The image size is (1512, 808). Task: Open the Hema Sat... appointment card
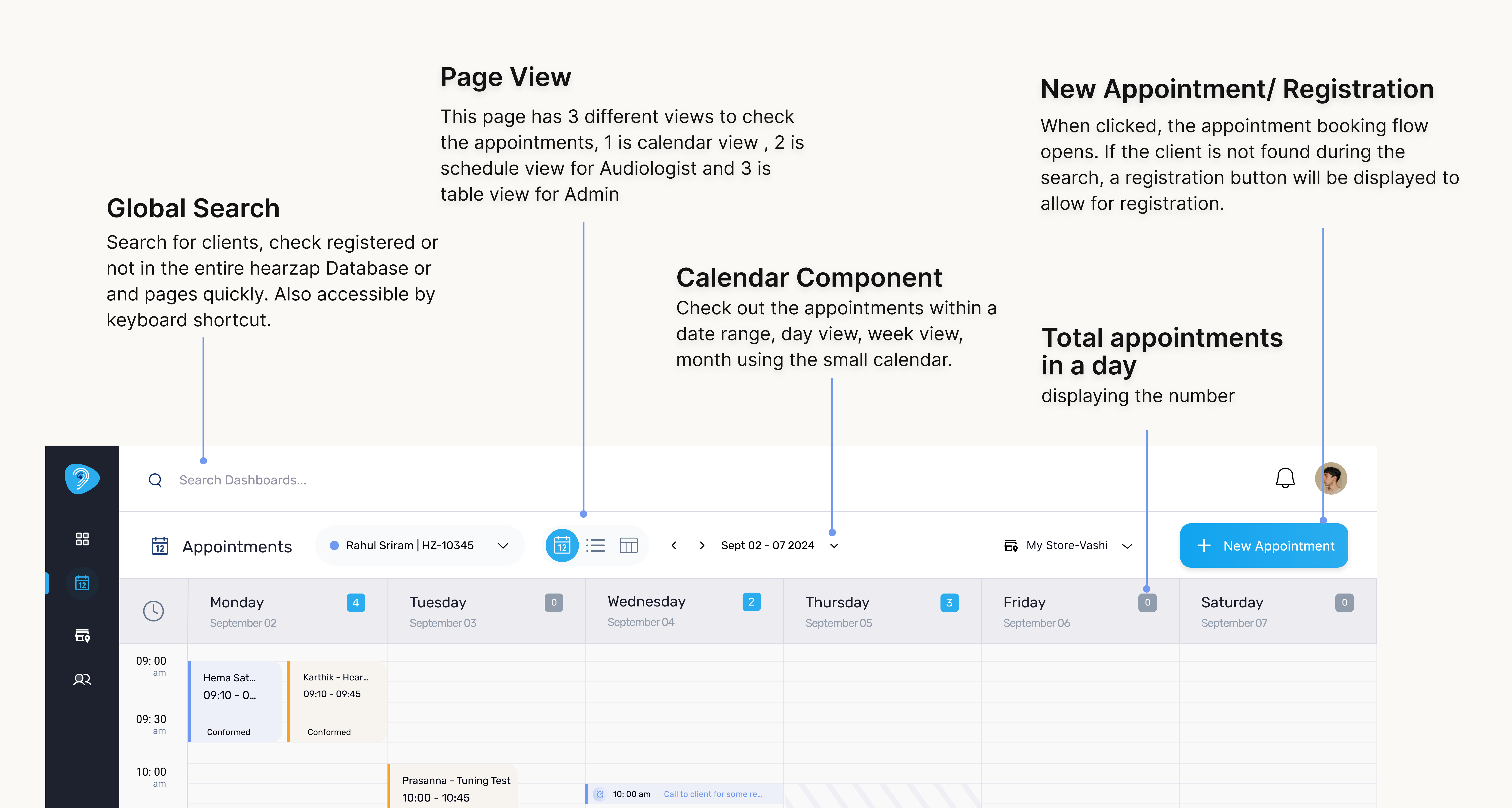[235, 702]
